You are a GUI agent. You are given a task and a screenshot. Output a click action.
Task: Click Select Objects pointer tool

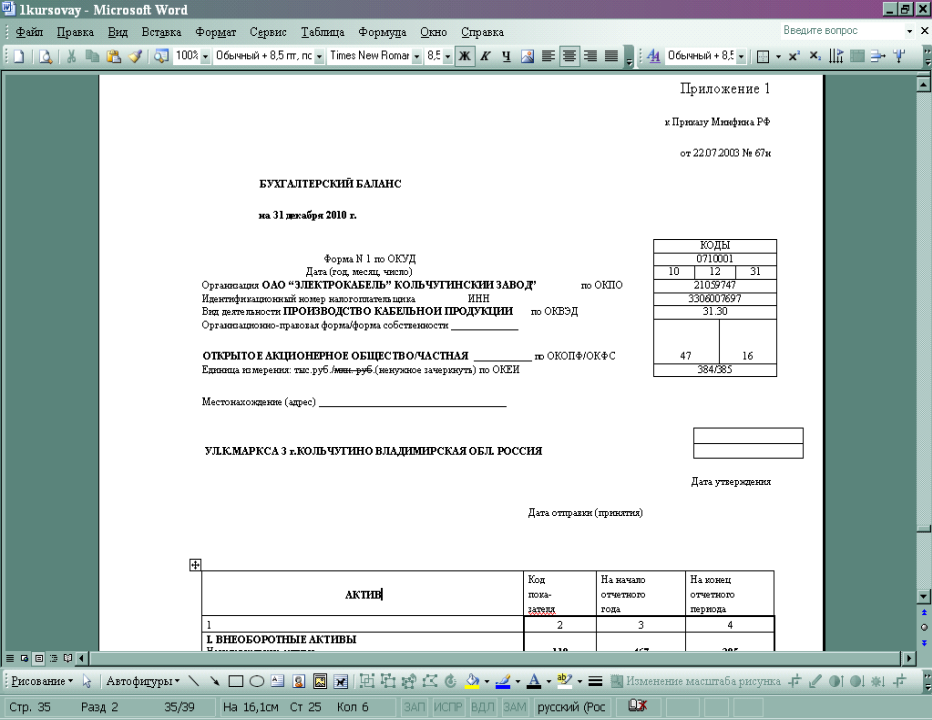click(x=87, y=681)
